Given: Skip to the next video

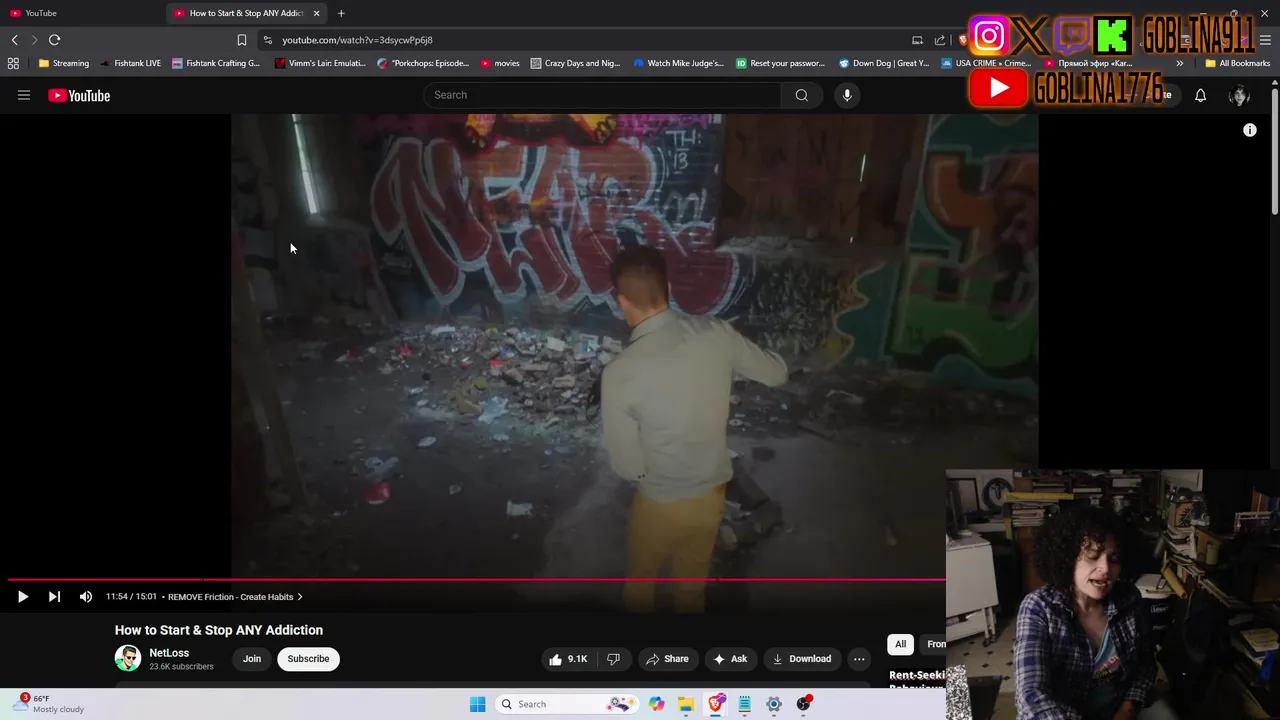Looking at the screenshot, I should 54,597.
